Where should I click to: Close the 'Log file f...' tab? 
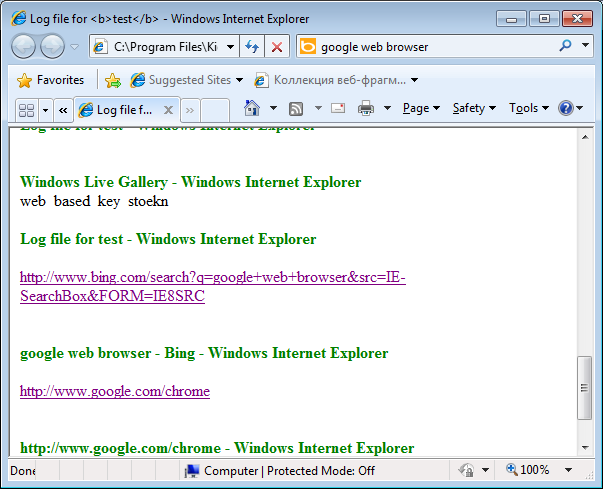point(168,110)
